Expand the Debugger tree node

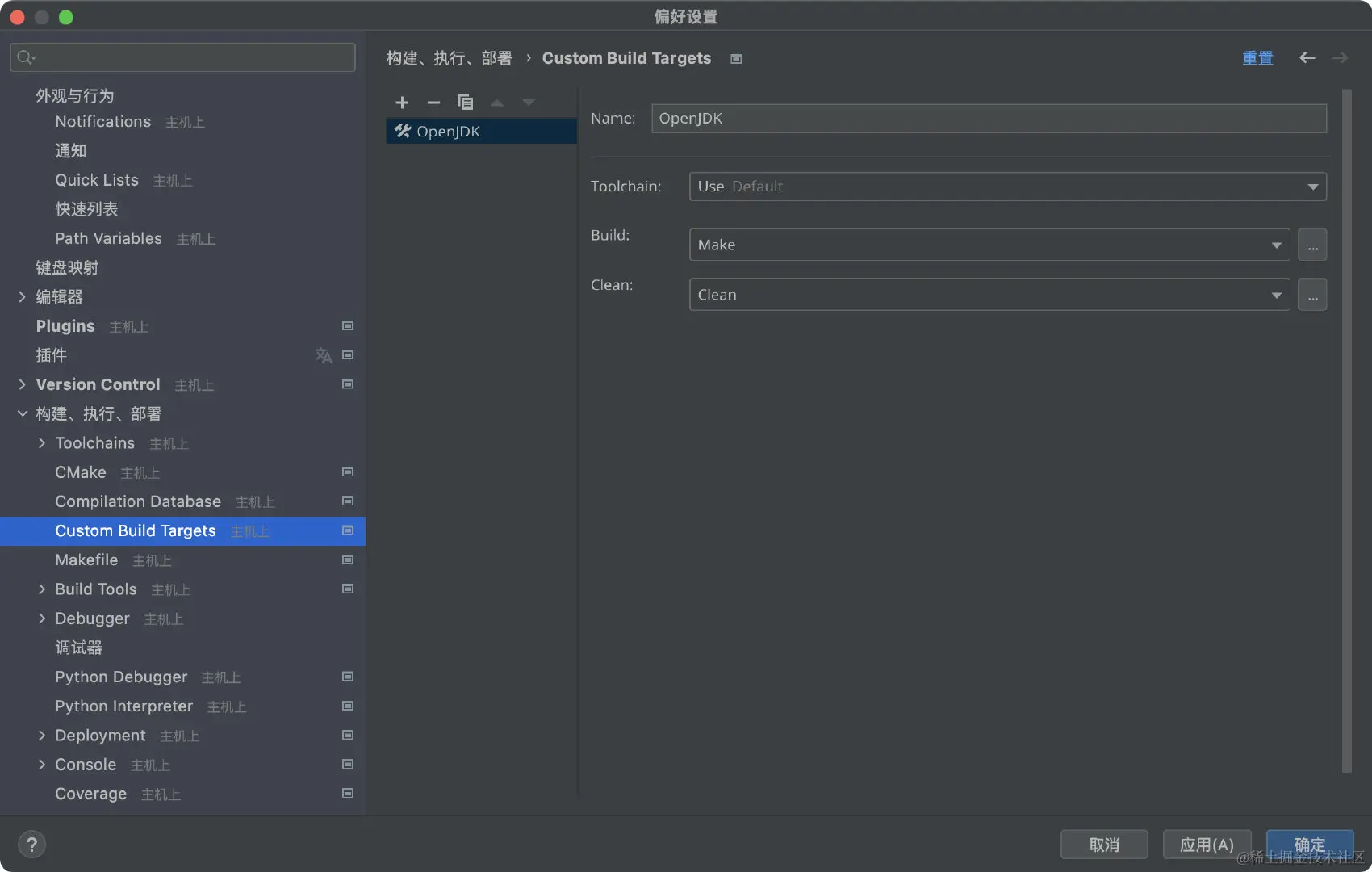[42, 618]
